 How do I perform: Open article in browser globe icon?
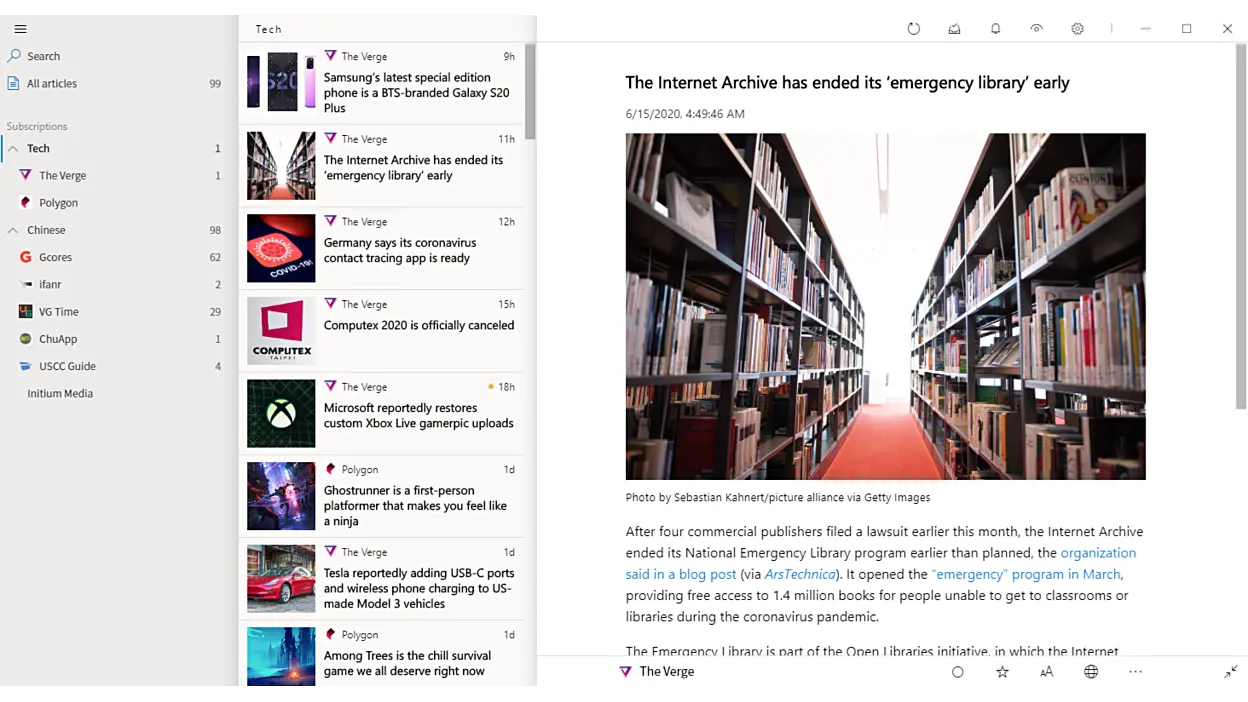click(1091, 672)
